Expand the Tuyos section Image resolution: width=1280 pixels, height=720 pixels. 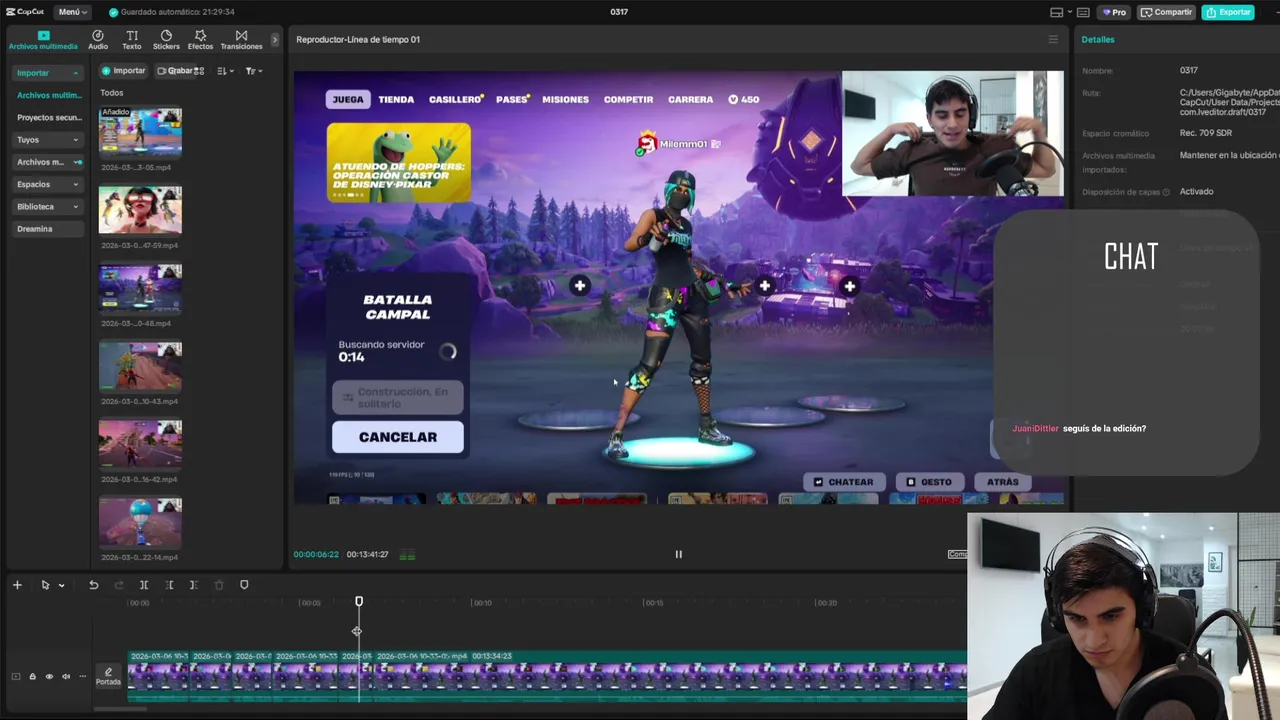click(x=47, y=140)
